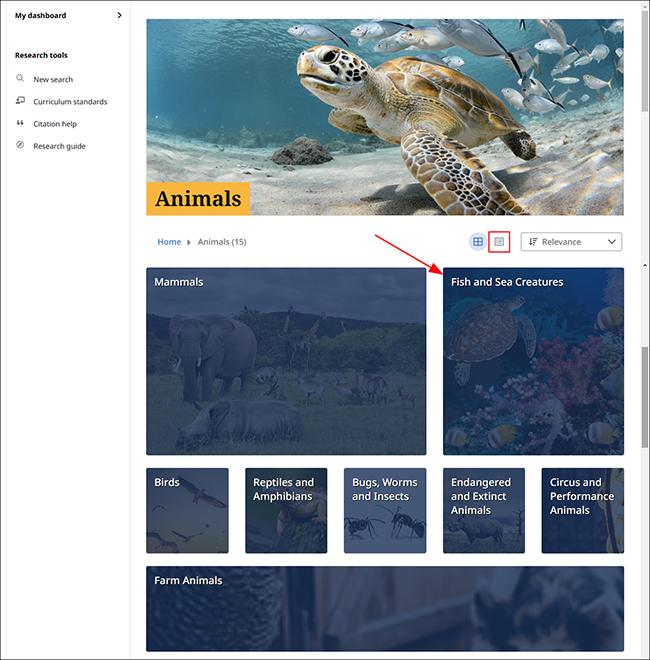
Task: Open the Bugs, Worms and Insects tile
Action: pyautogui.click(x=385, y=511)
